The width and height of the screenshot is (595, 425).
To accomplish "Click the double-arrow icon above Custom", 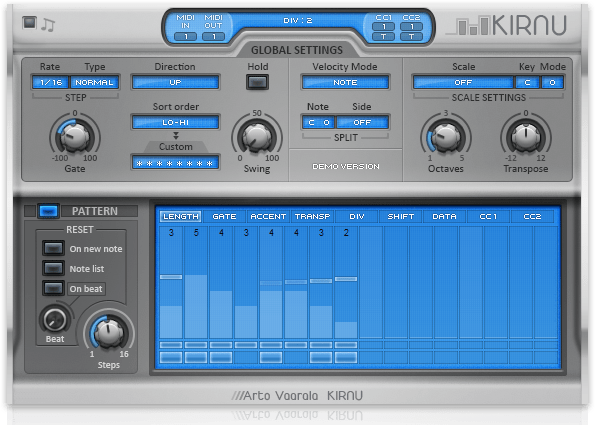I will click(176, 135).
